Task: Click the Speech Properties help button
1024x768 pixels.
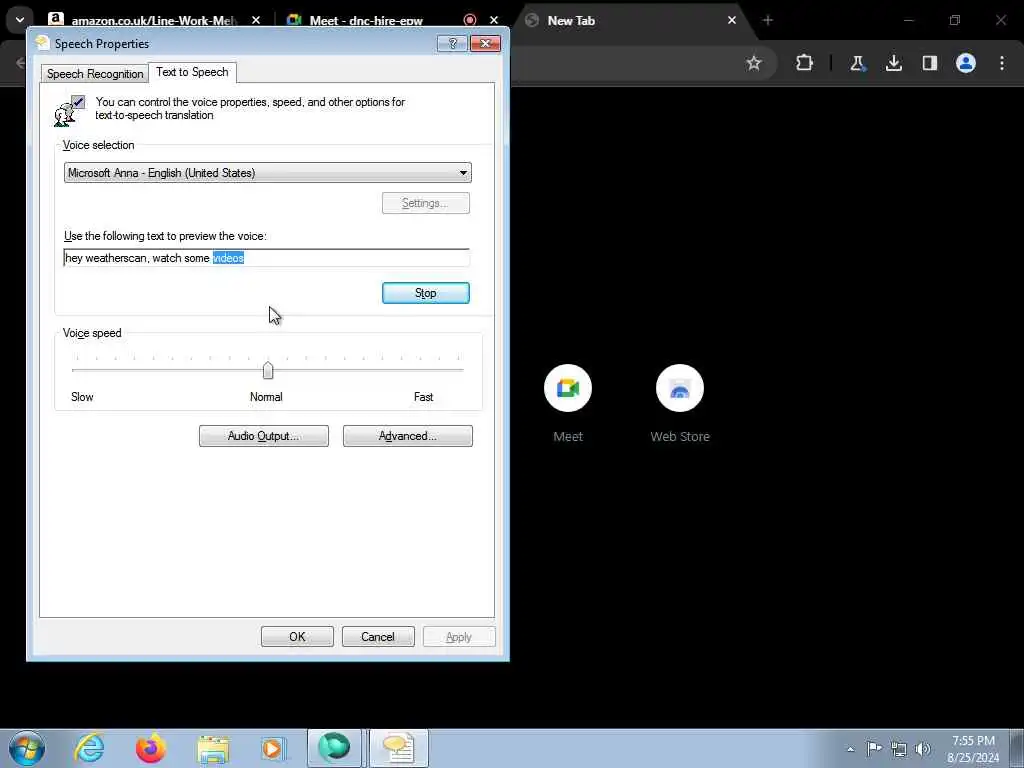Action: coord(453,44)
